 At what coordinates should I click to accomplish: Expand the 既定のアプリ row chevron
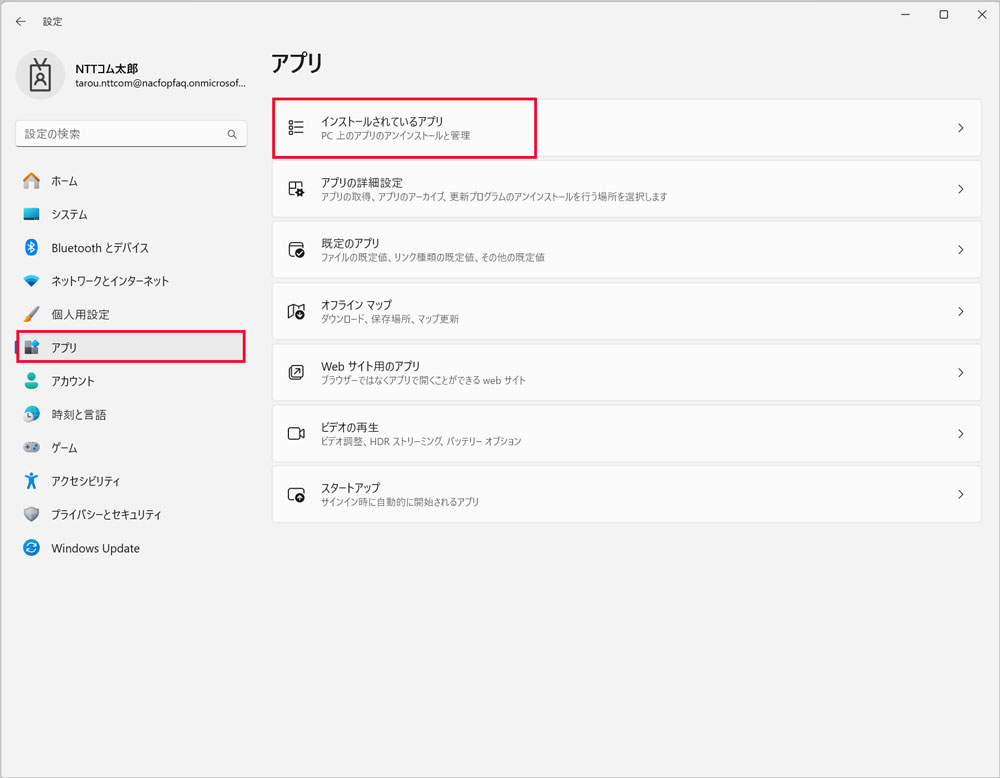pyautogui.click(x=960, y=250)
